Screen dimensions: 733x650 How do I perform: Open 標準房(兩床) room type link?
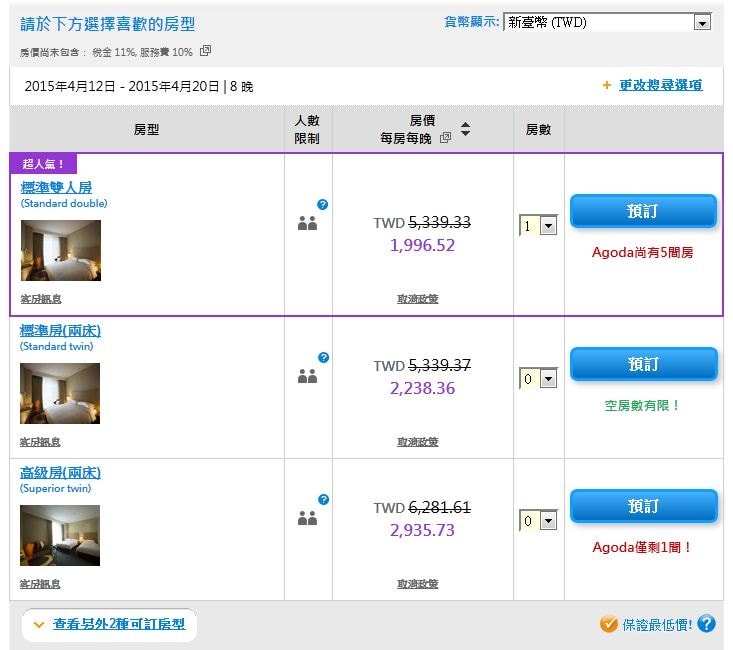(x=61, y=330)
